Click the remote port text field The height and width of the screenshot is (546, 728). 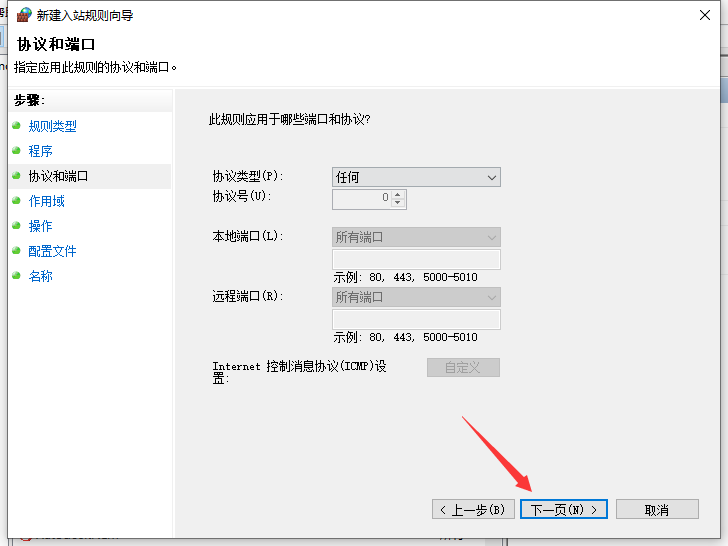point(416,319)
